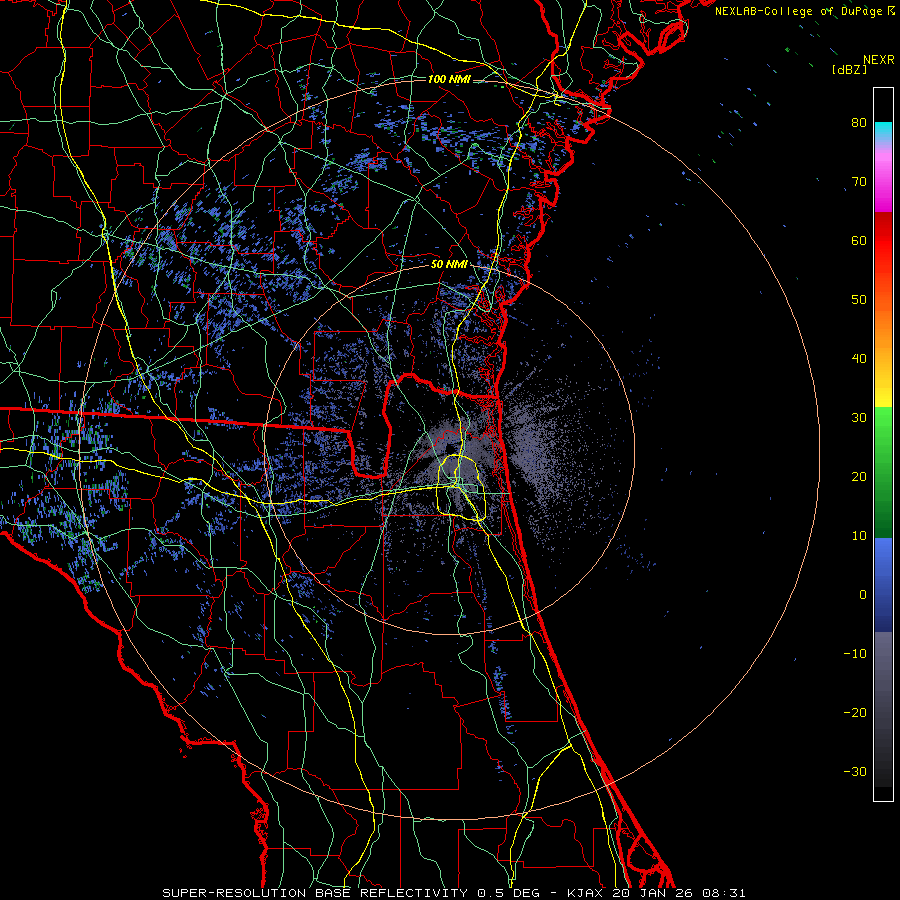Screen dimensions: 900x900
Task: Click the cyan band at top of color bar
Action: click(x=883, y=131)
